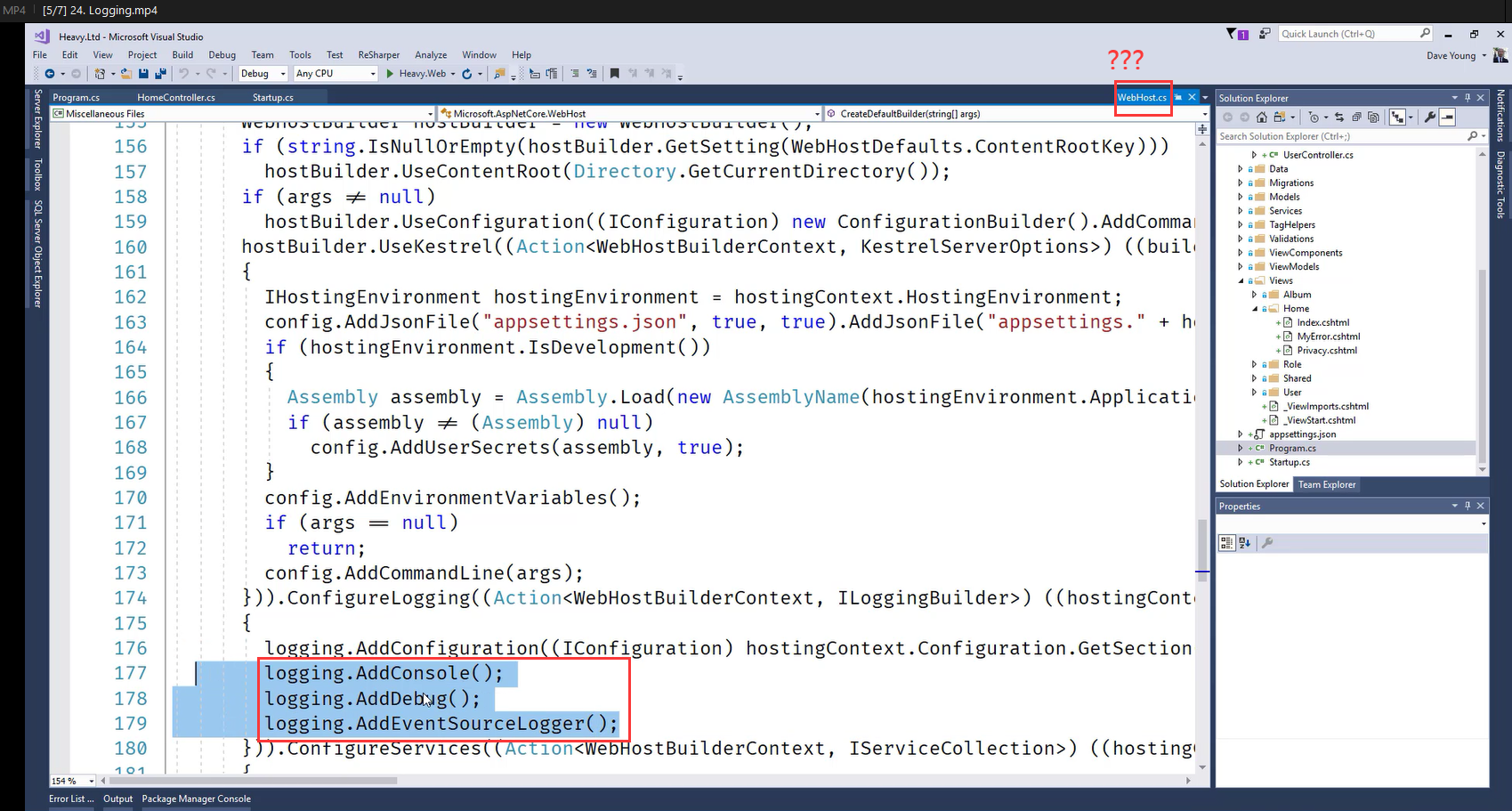Switch to the Program.cs editor tab
Image resolution: width=1512 pixels, height=811 pixels.
click(76, 97)
